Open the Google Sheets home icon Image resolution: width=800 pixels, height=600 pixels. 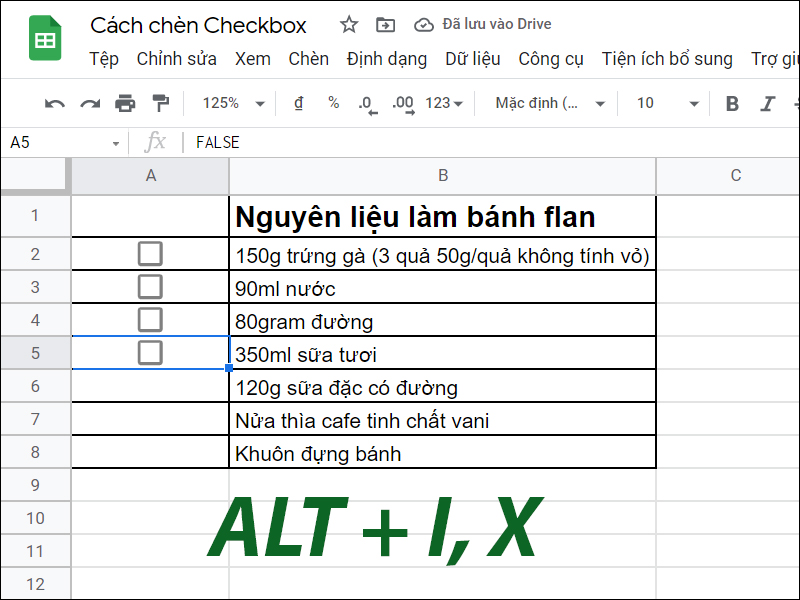[45, 38]
